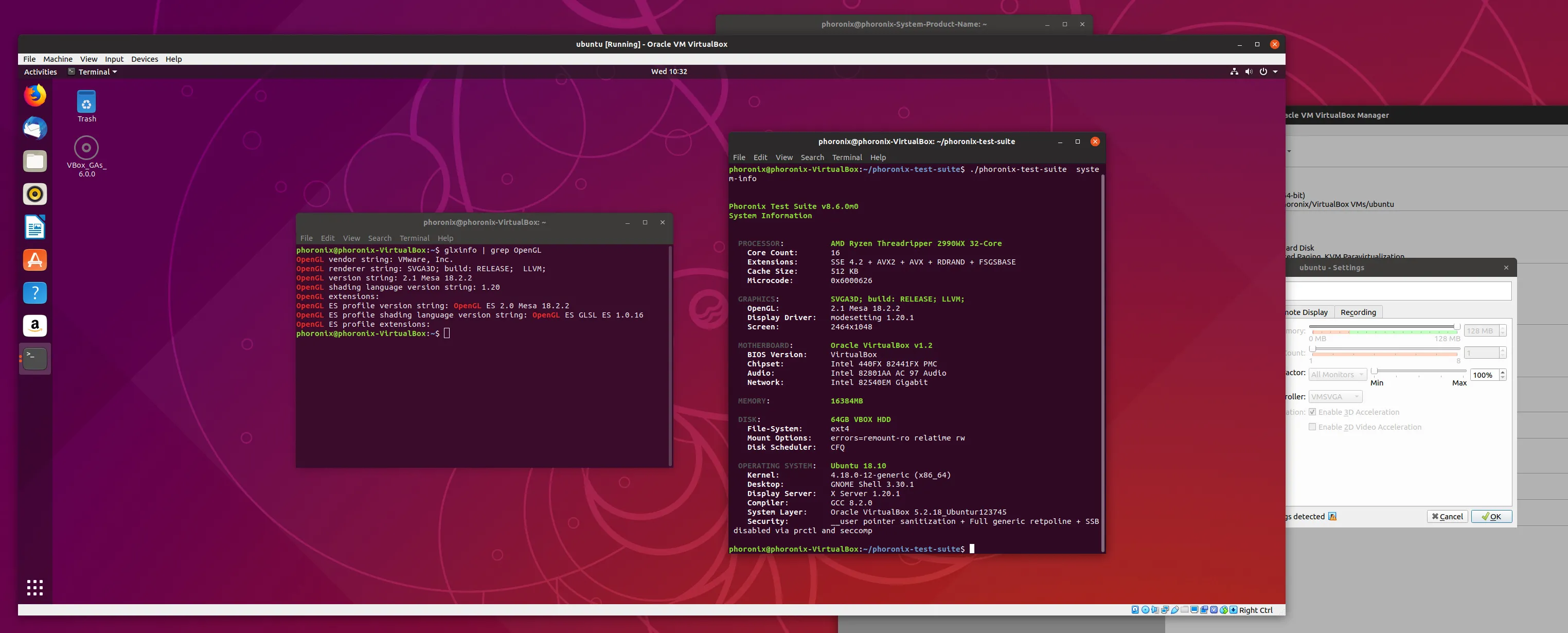Open the VMSVGA graphics controller dropdown

coord(1335,396)
